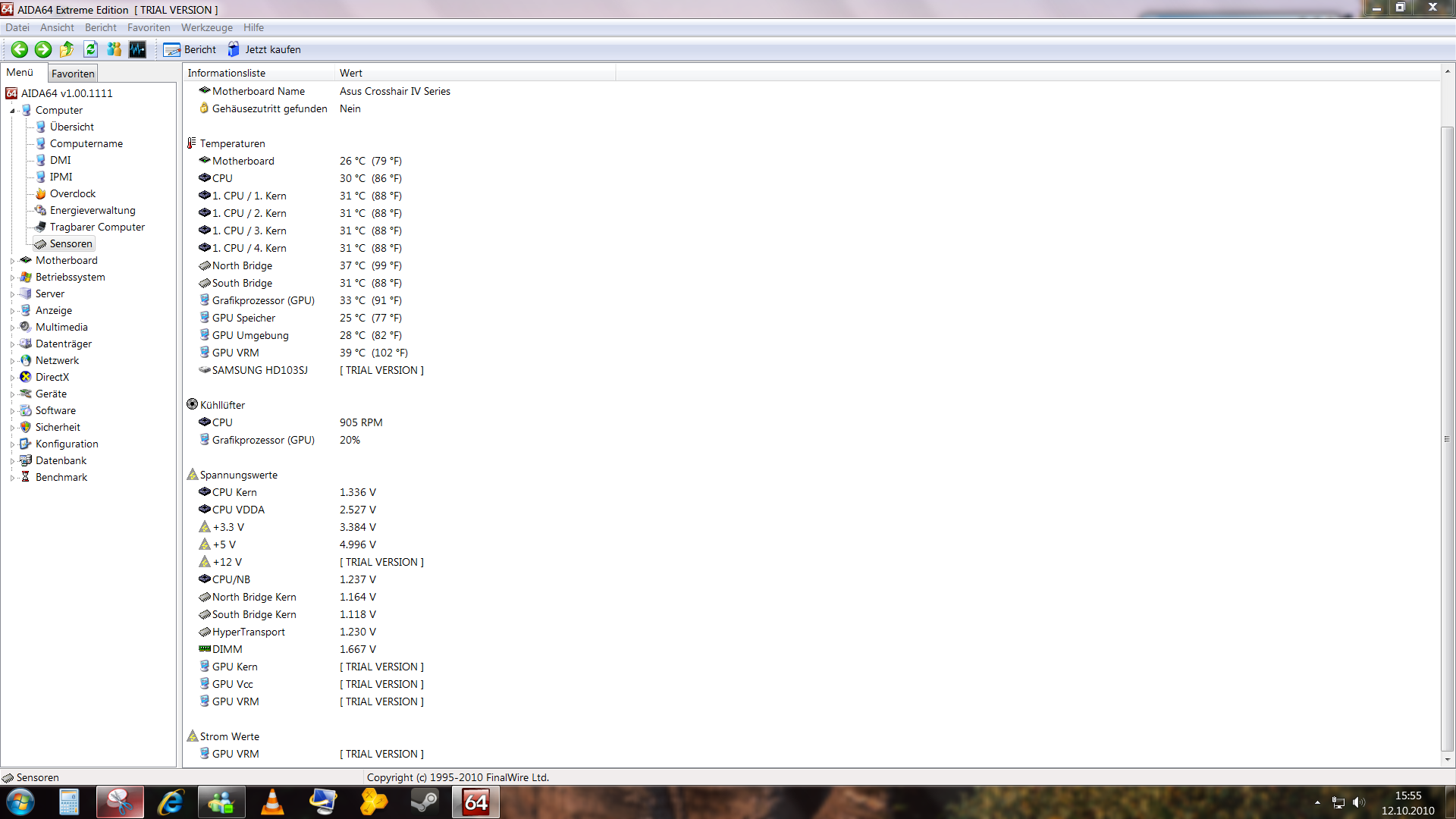Expand the Datenträger tree node
The image size is (1456, 819).
(12, 344)
